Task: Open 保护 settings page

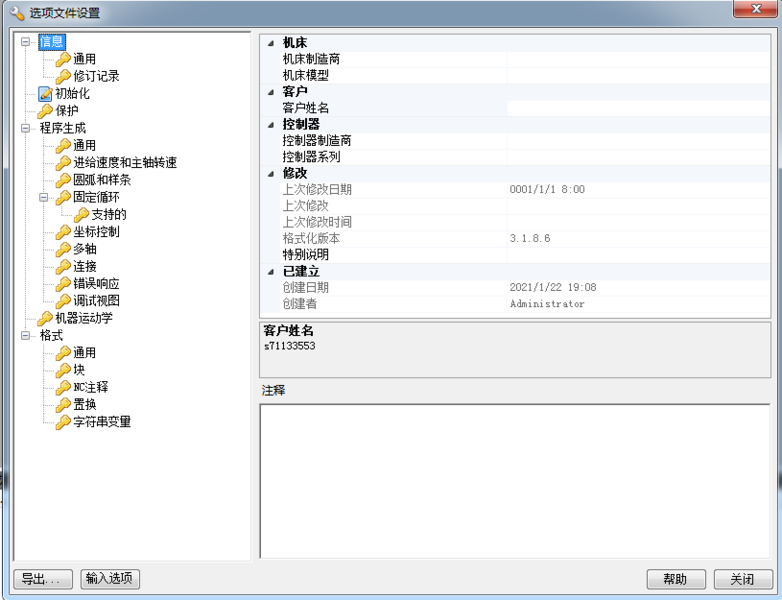Action: (66, 111)
